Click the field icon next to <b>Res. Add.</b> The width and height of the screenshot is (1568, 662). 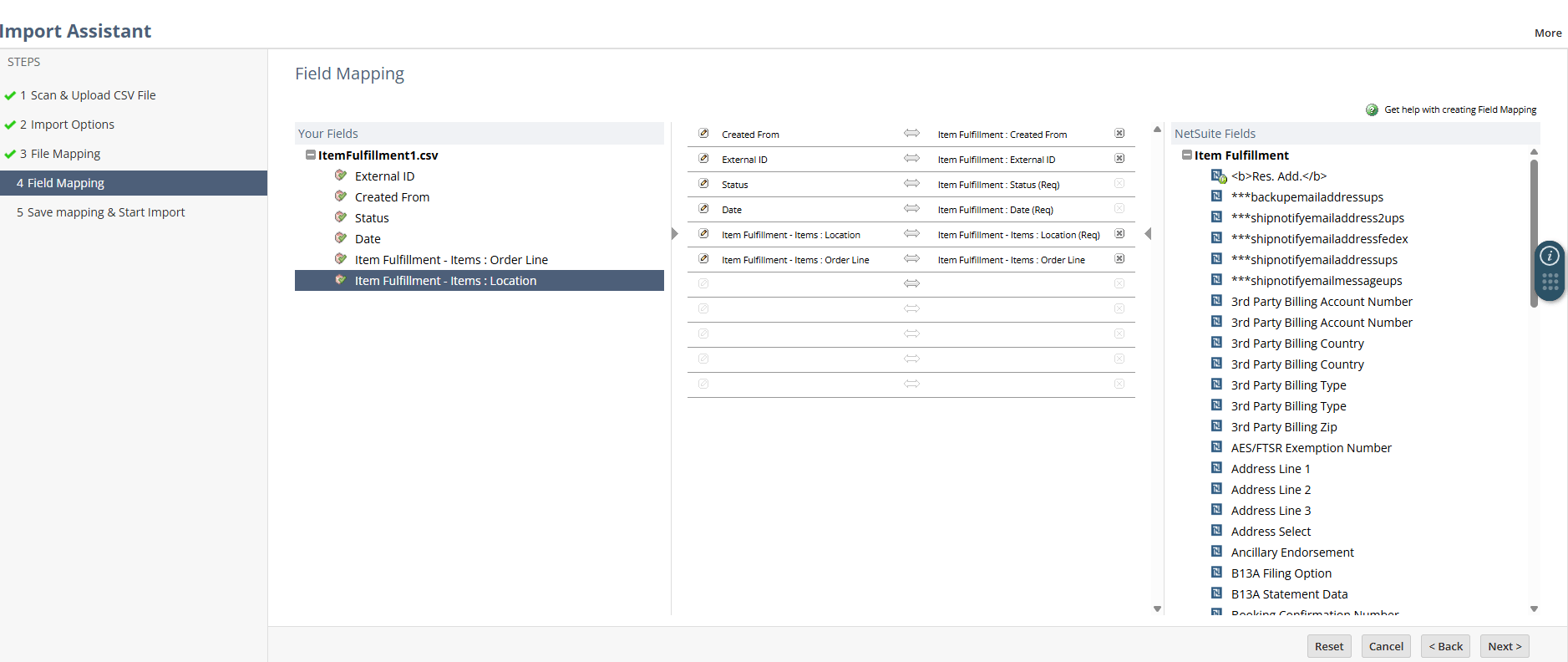tap(1219, 176)
